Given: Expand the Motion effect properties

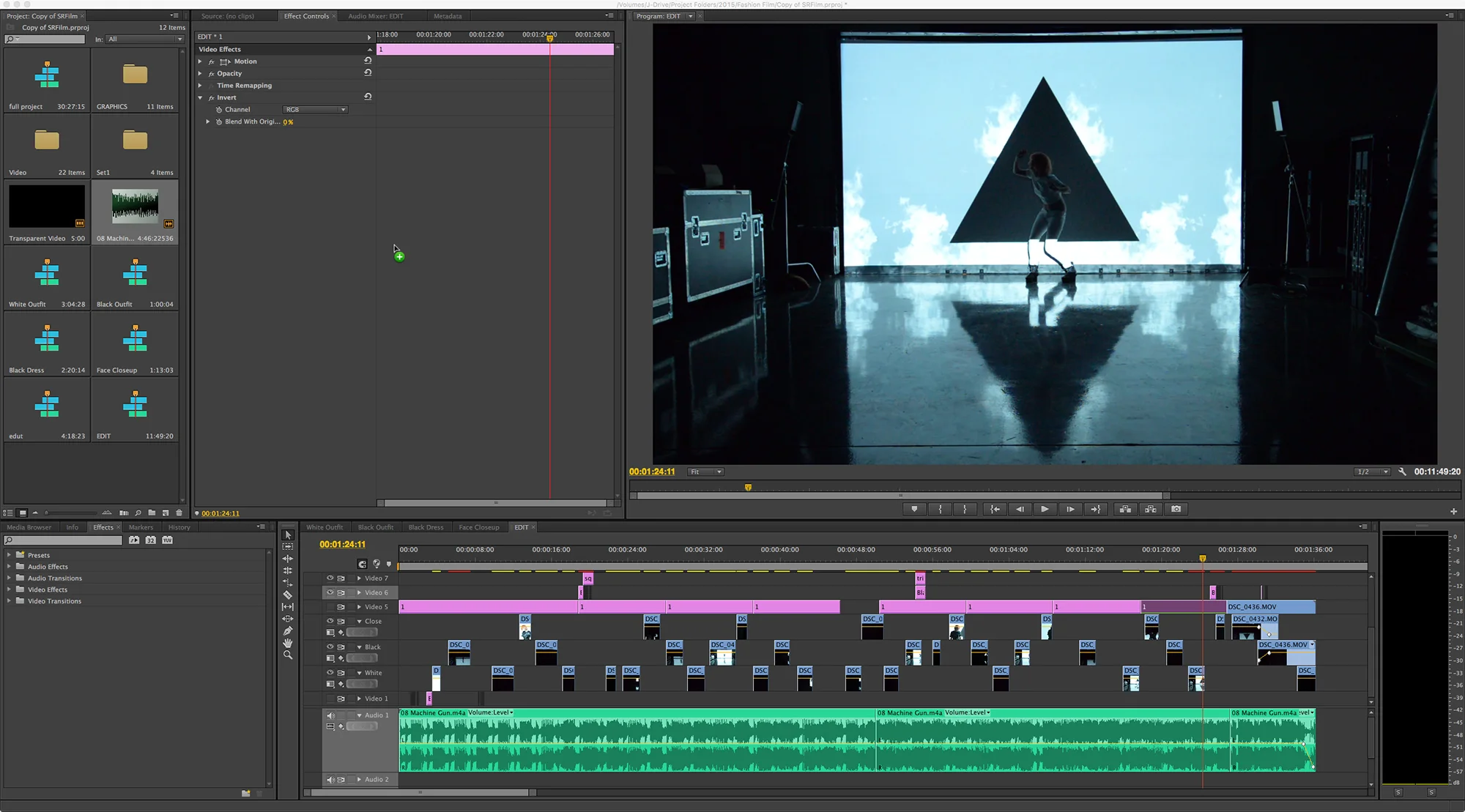Looking at the screenshot, I should click(200, 62).
